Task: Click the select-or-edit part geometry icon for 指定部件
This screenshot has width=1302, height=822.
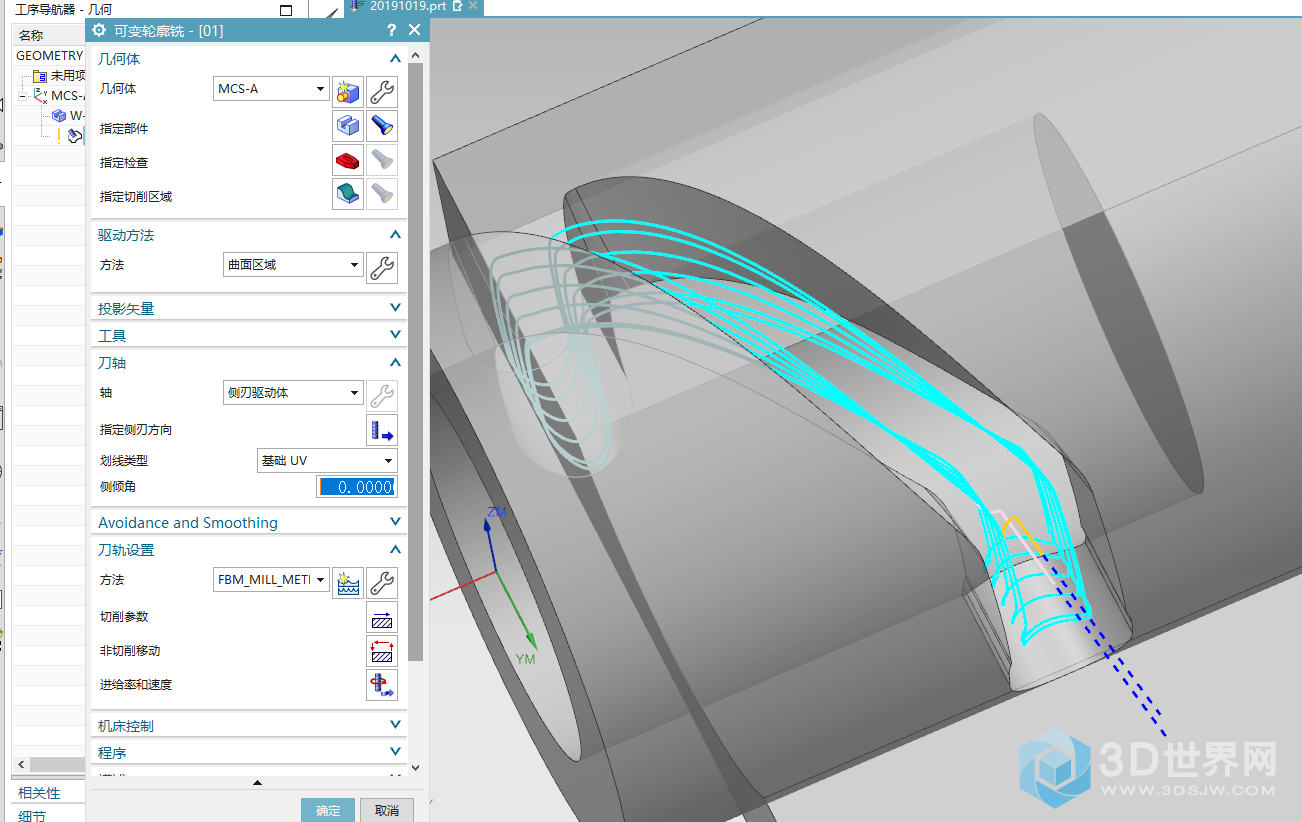Action: pyautogui.click(x=347, y=126)
